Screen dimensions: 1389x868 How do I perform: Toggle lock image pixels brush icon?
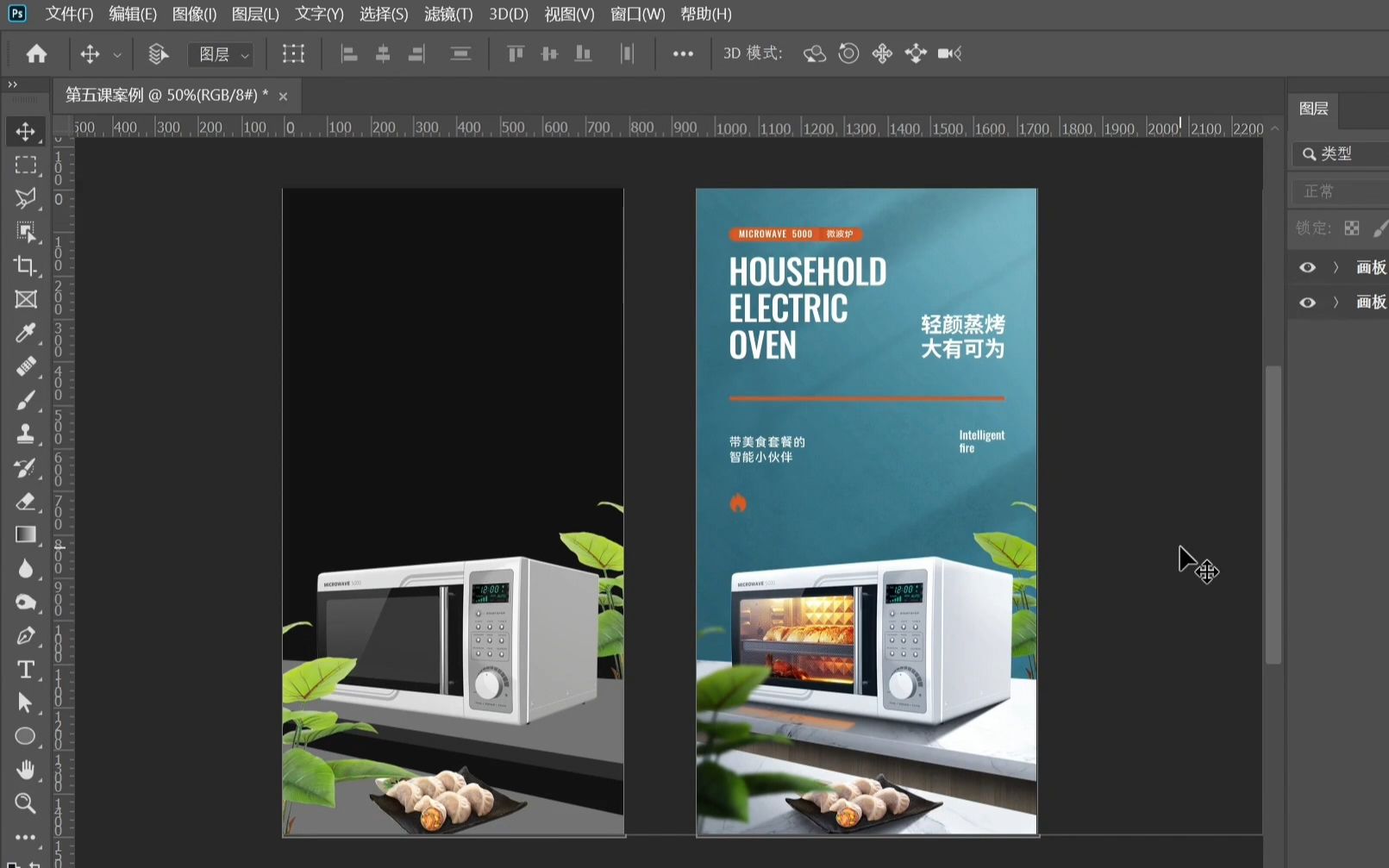(x=1380, y=228)
